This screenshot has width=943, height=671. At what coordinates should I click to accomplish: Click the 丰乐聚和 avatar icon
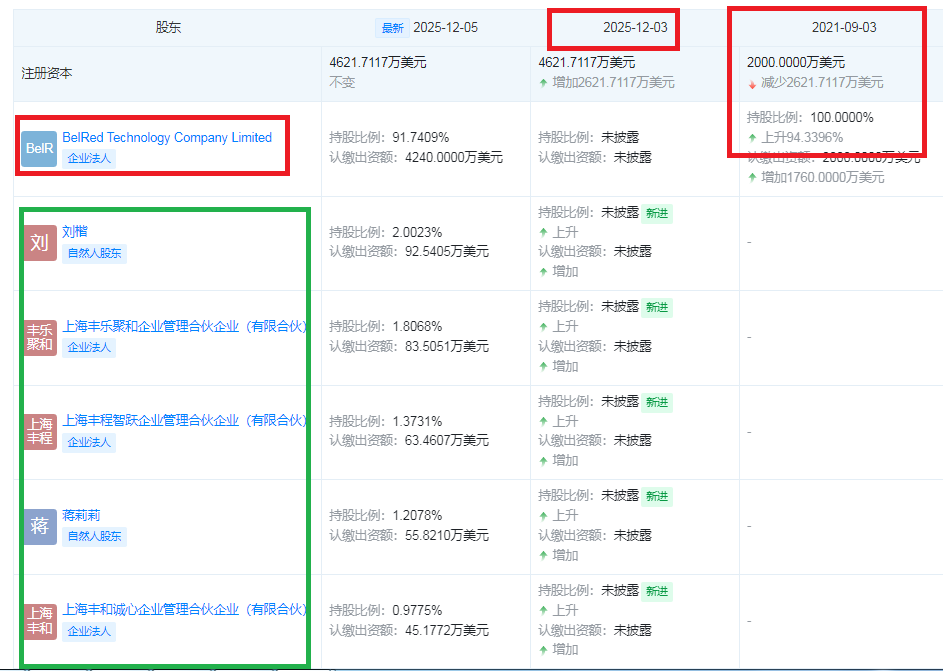[x=38, y=335]
